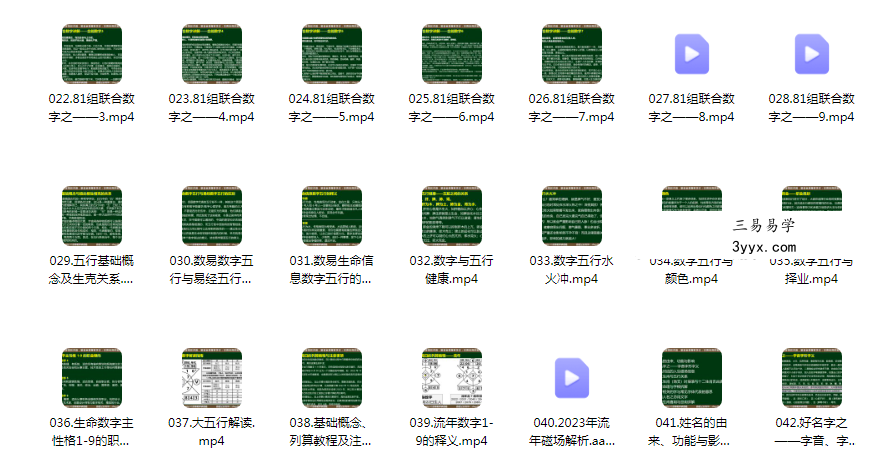Open the thumbnail for 023.81组联合数字之——4.mp4

coord(212,54)
